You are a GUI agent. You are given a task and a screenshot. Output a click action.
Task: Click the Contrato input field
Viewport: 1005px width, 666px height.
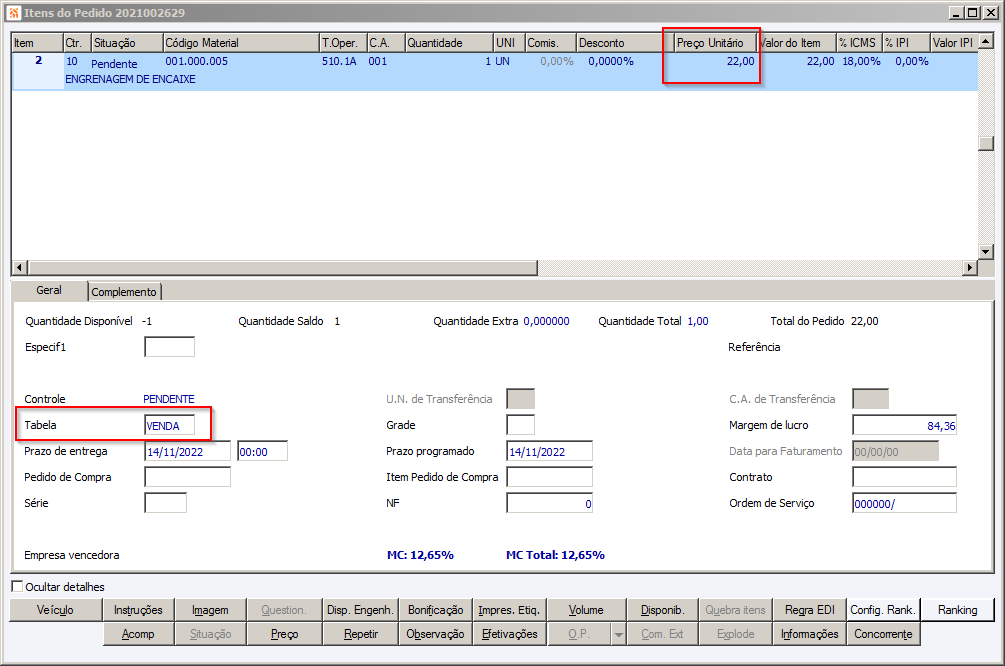tap(904, 477)
